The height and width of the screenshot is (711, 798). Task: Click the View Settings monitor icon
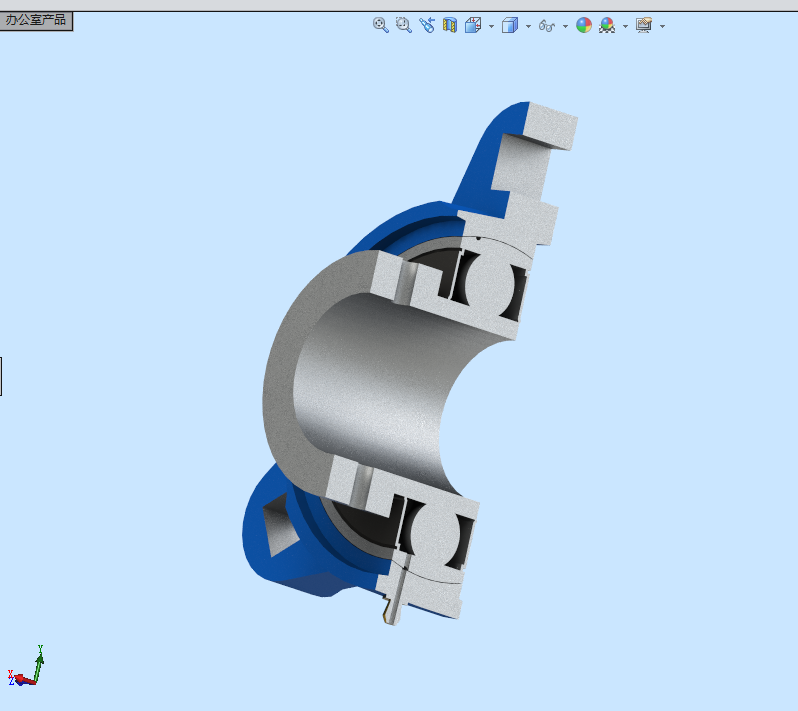coord(644,25)
